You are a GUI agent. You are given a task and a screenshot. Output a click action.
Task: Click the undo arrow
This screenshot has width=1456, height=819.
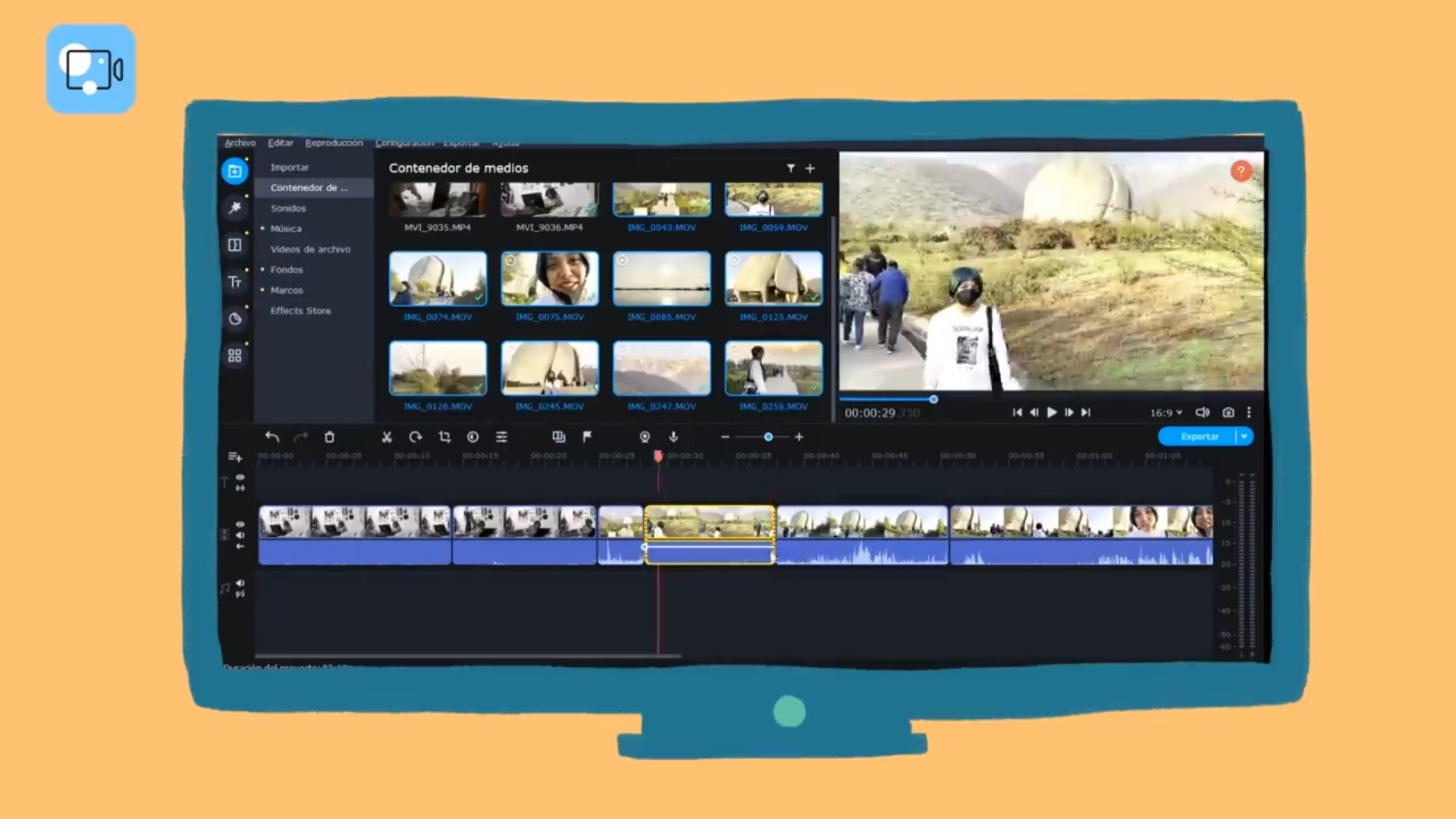[272, 437]
